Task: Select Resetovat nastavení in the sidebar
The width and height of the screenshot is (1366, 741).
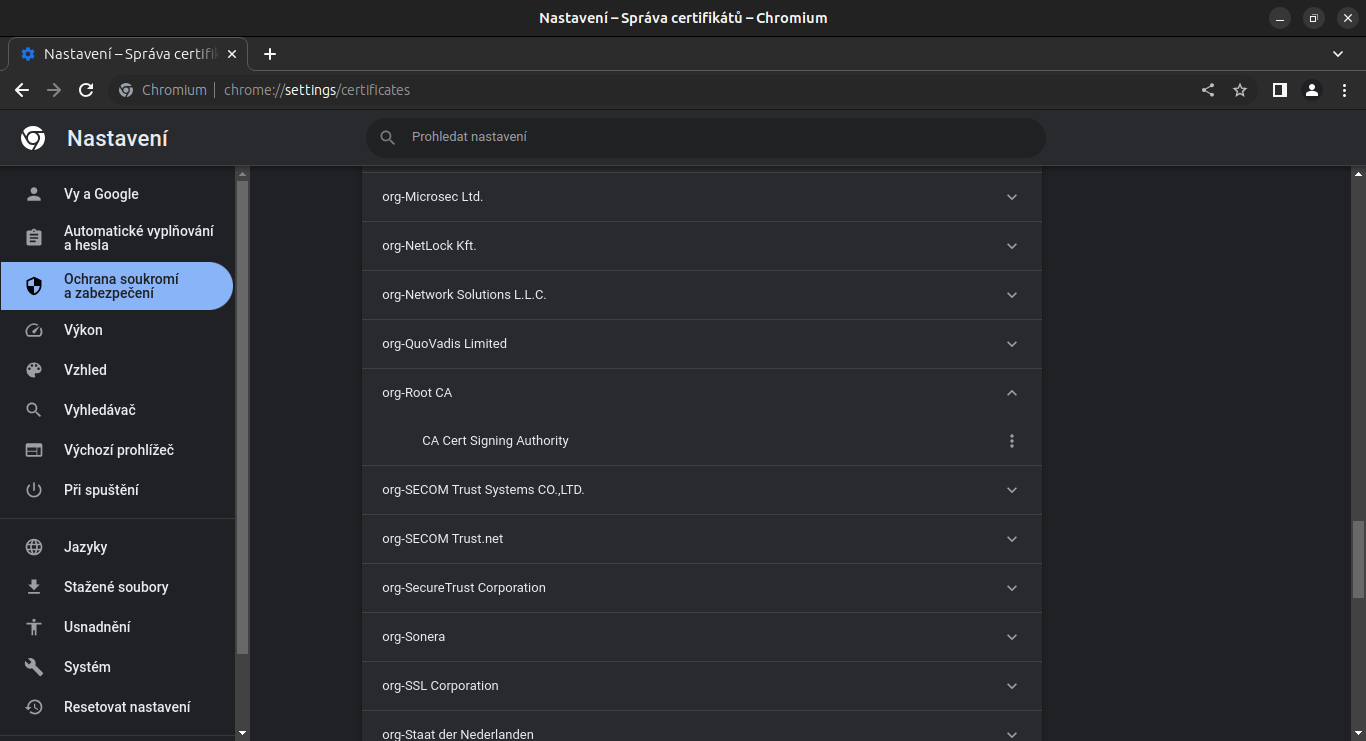Action: click(x=127, y=707)
